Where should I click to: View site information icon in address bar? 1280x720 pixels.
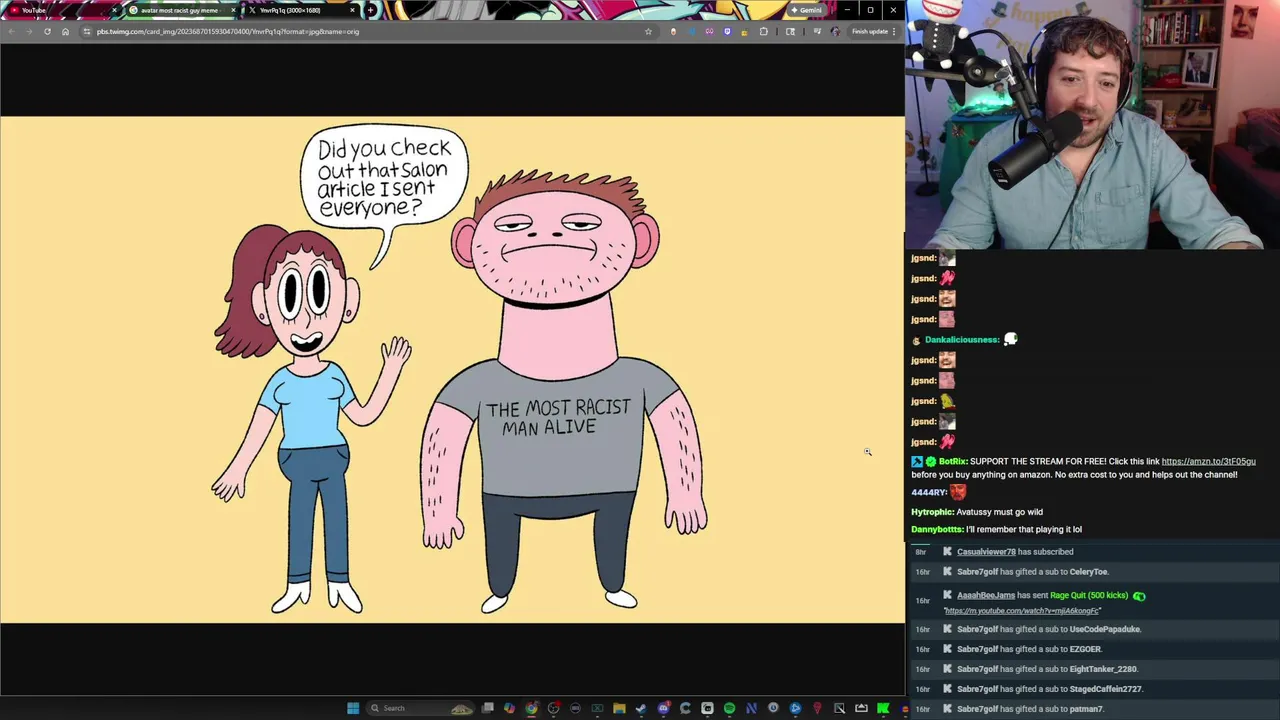(x=87, y=31)
